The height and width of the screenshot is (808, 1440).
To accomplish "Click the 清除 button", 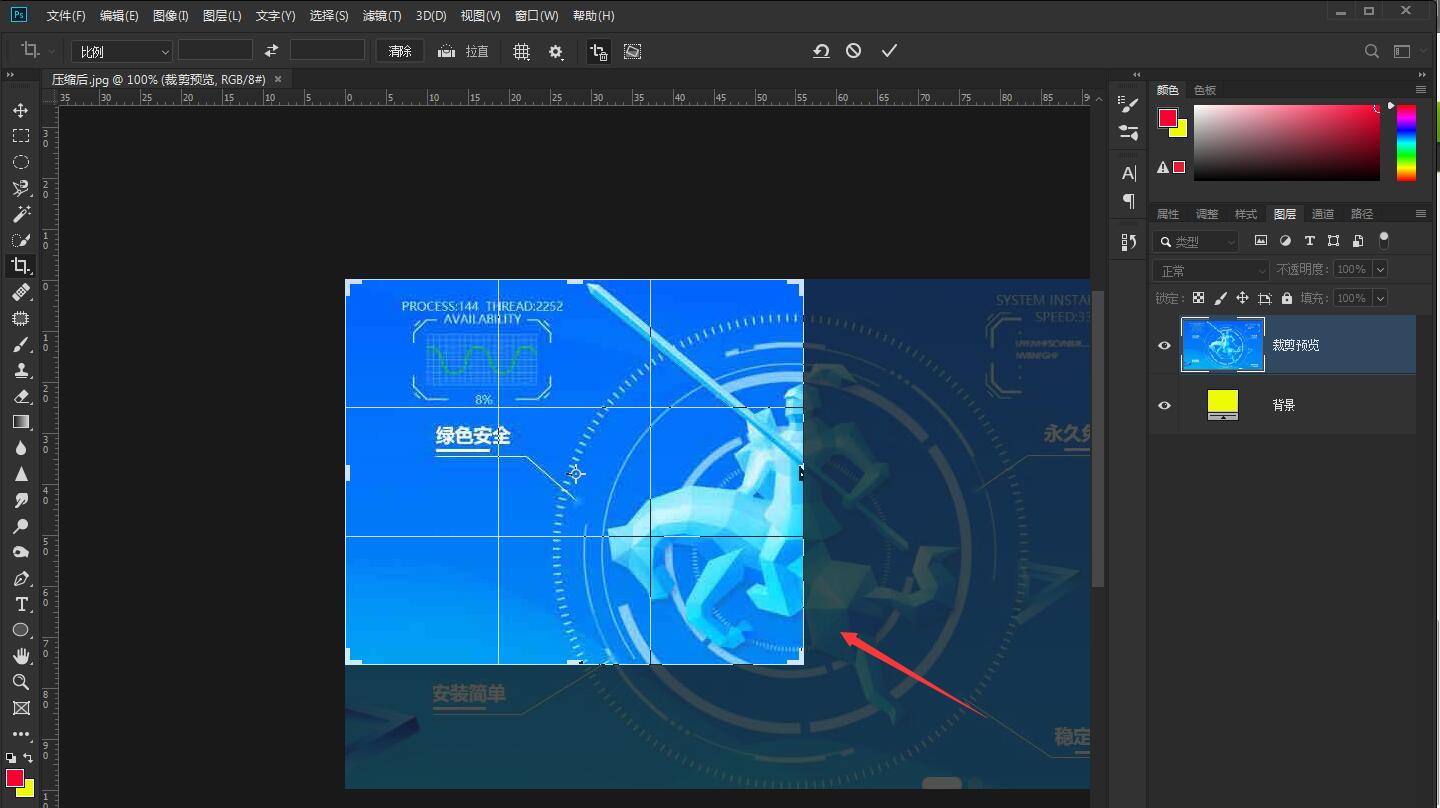I will coord(400,51).
